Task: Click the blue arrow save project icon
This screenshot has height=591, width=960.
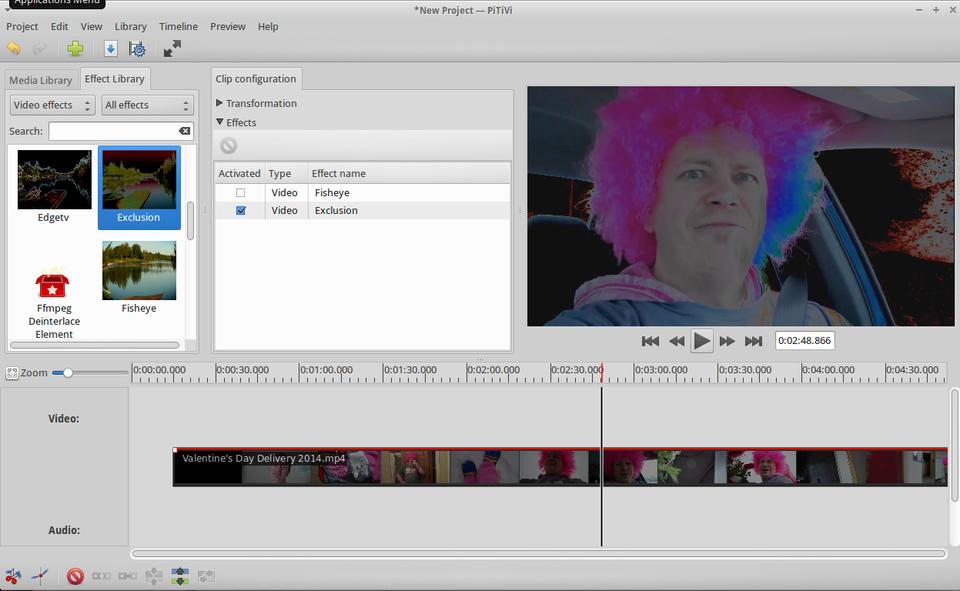Action: (x=110, y=48)
